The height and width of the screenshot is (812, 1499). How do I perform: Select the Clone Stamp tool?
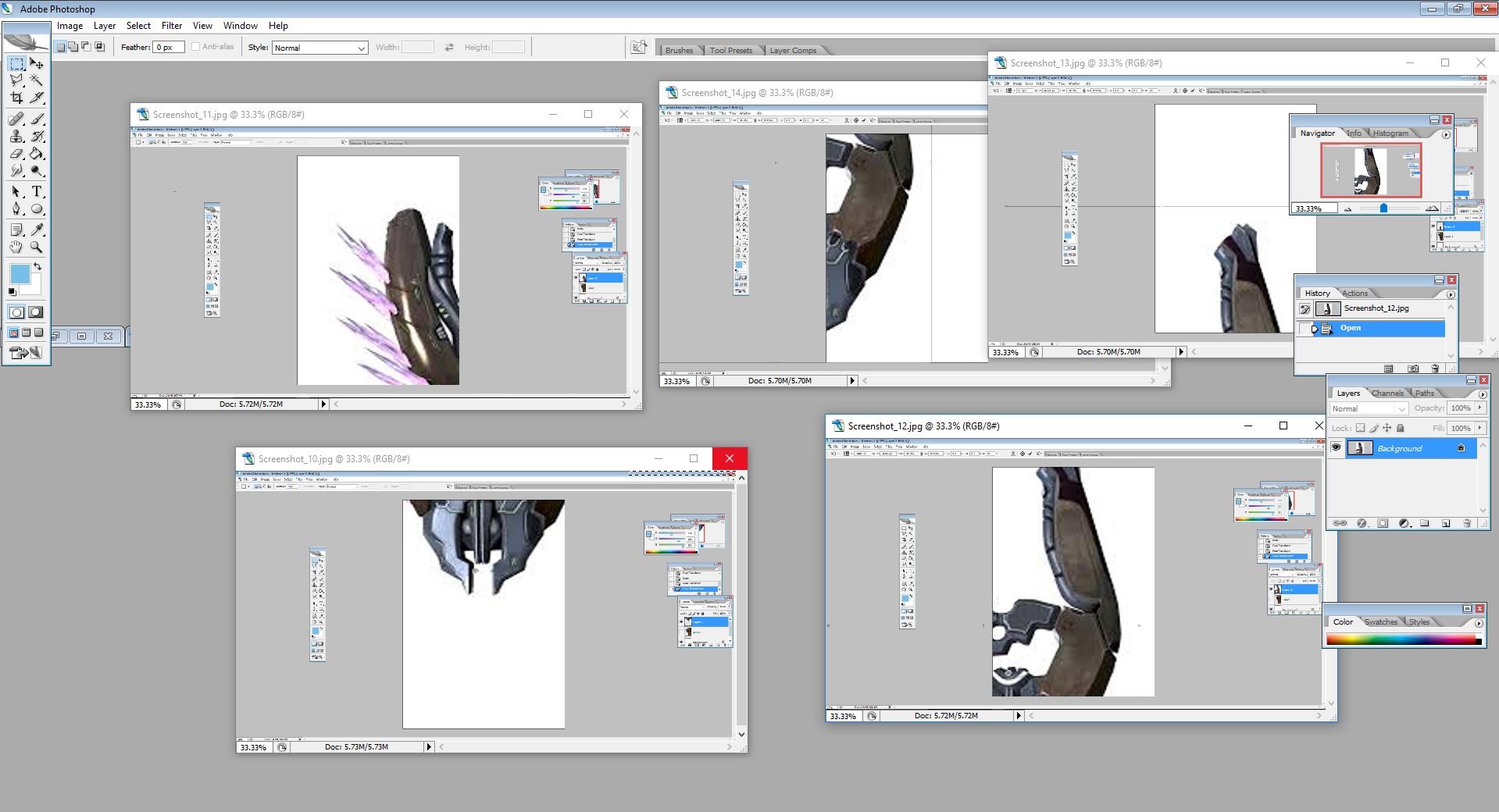(x=16, y=136)
